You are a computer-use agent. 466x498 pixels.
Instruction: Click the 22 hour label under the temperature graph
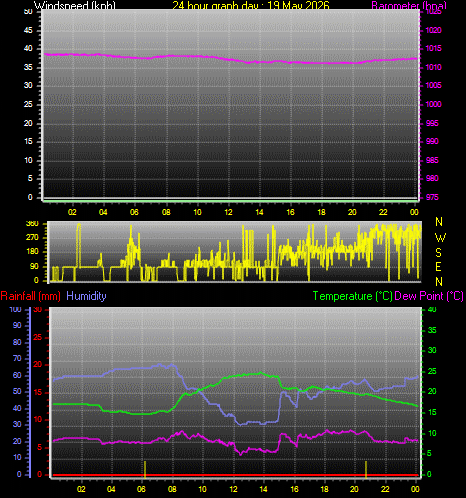(385, 489)
